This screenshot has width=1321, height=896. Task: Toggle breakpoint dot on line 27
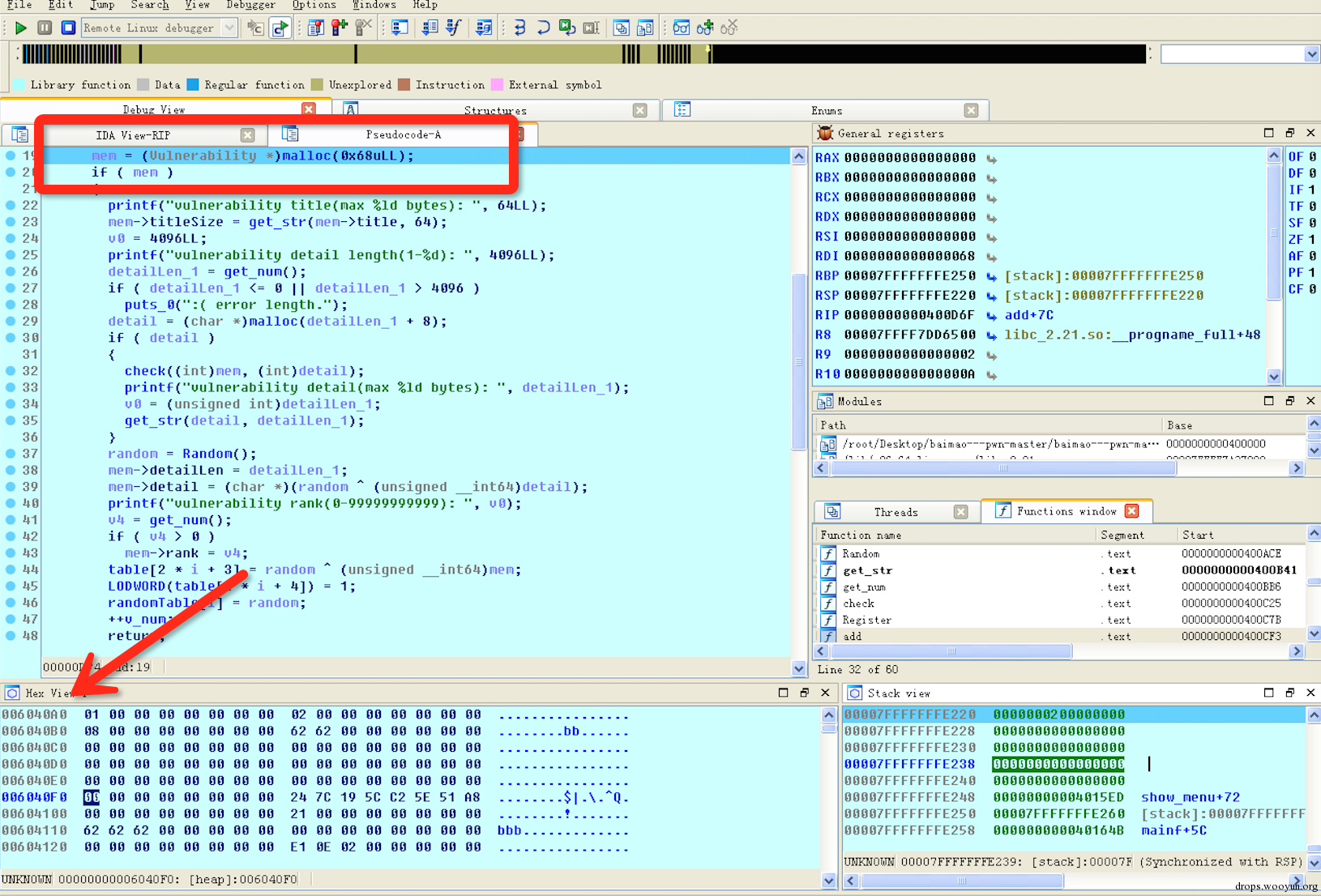pos(11,288)
